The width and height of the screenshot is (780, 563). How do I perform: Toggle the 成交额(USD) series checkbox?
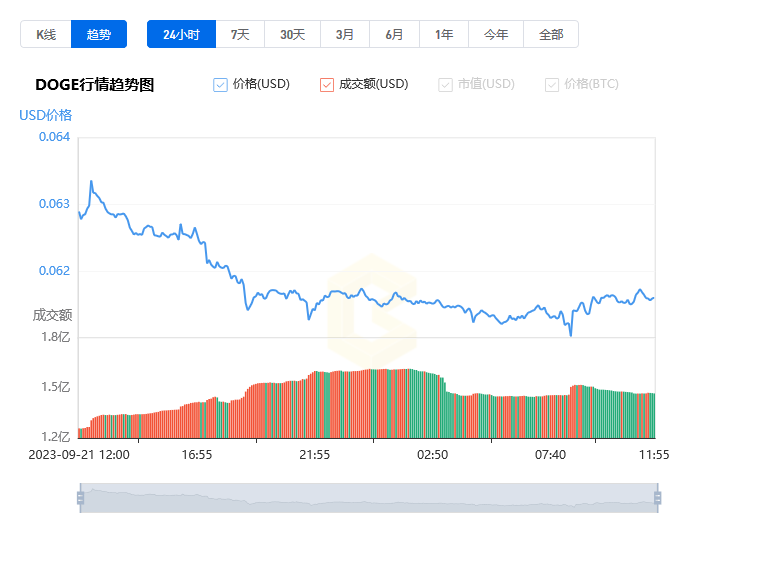click(x=327, y=85)
